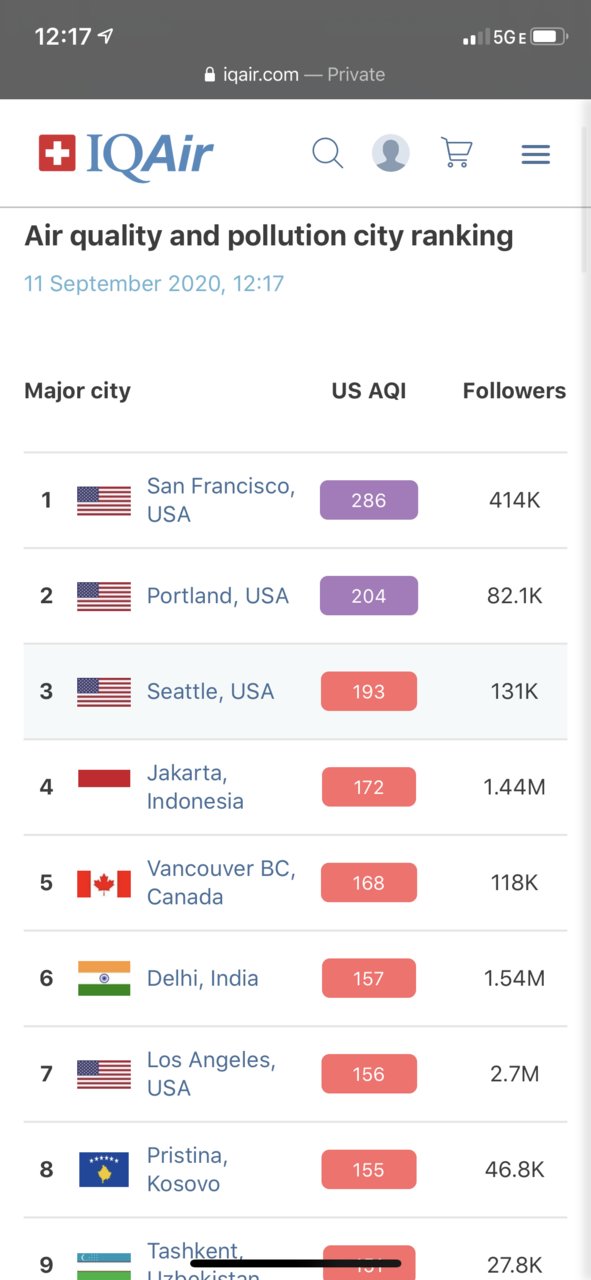Tap the lock icon in address bar
Viewport: 591px width, 1280px height.
209,75
